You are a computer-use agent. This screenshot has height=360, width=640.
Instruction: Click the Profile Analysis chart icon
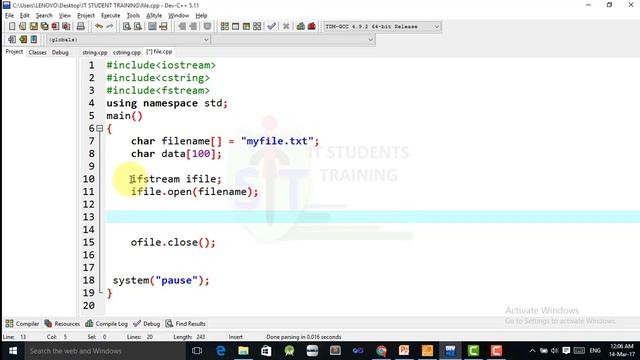coord(301,27)
